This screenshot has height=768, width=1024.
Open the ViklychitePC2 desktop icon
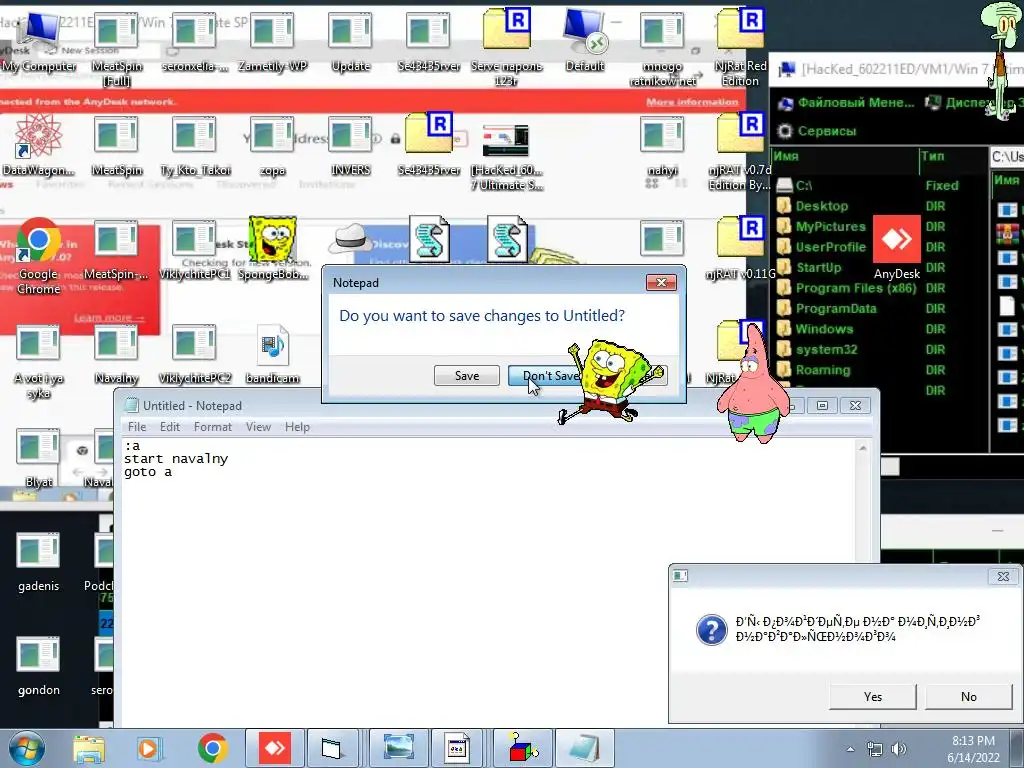pos(195,353)
